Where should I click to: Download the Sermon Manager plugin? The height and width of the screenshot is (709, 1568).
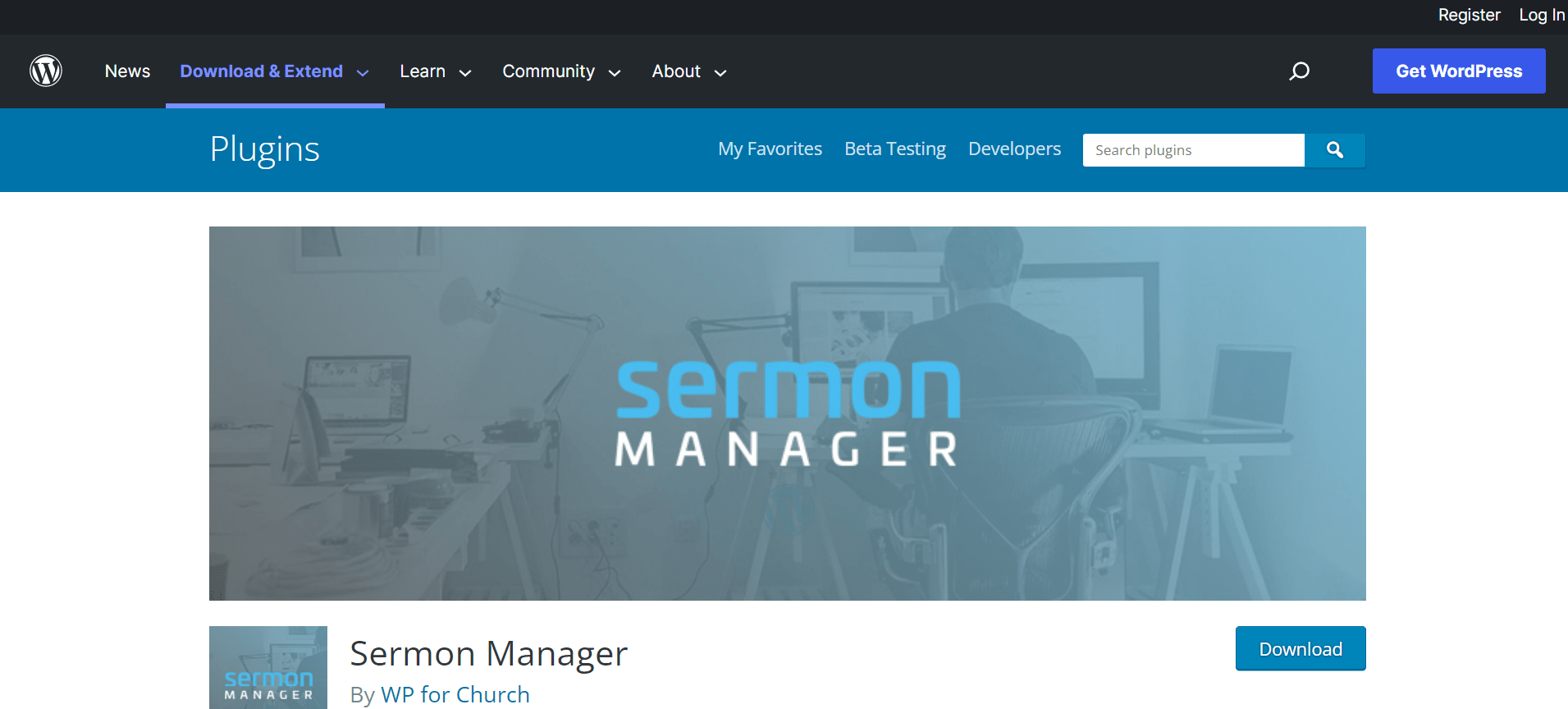click(x=1301, y=648)
